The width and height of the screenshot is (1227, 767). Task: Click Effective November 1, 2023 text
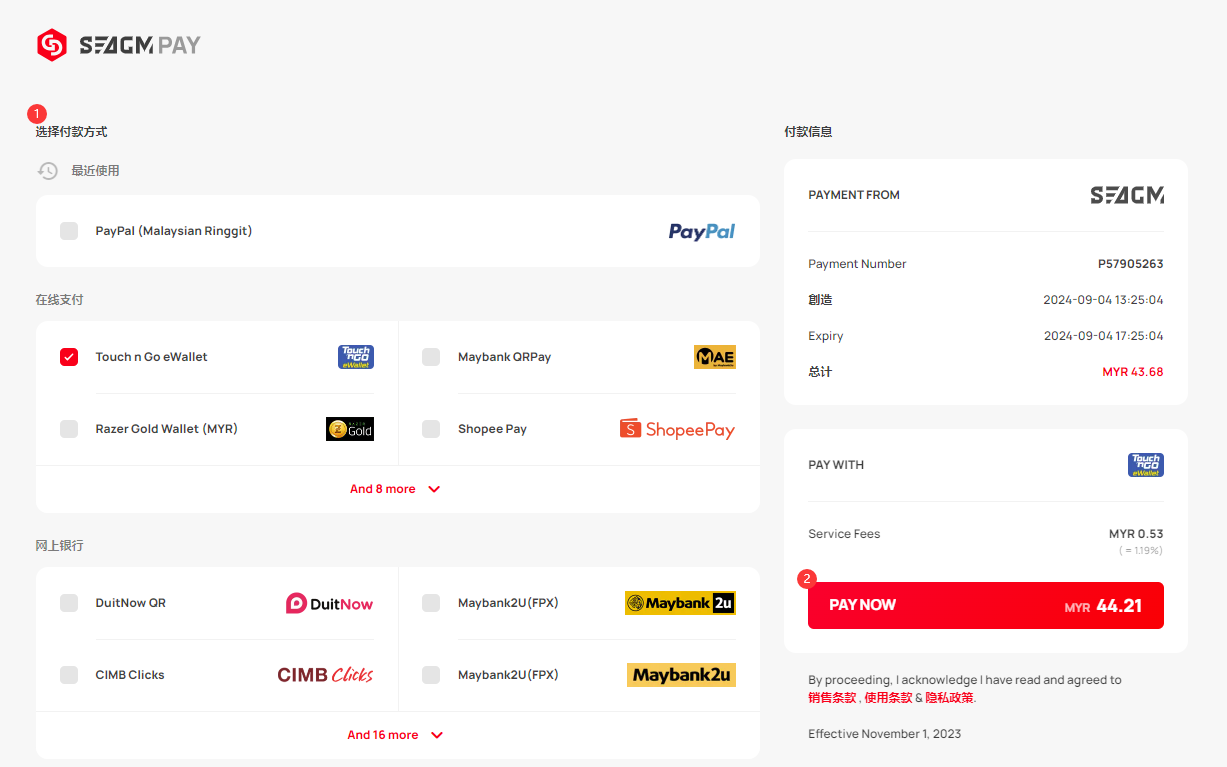(x=885, y=734)
